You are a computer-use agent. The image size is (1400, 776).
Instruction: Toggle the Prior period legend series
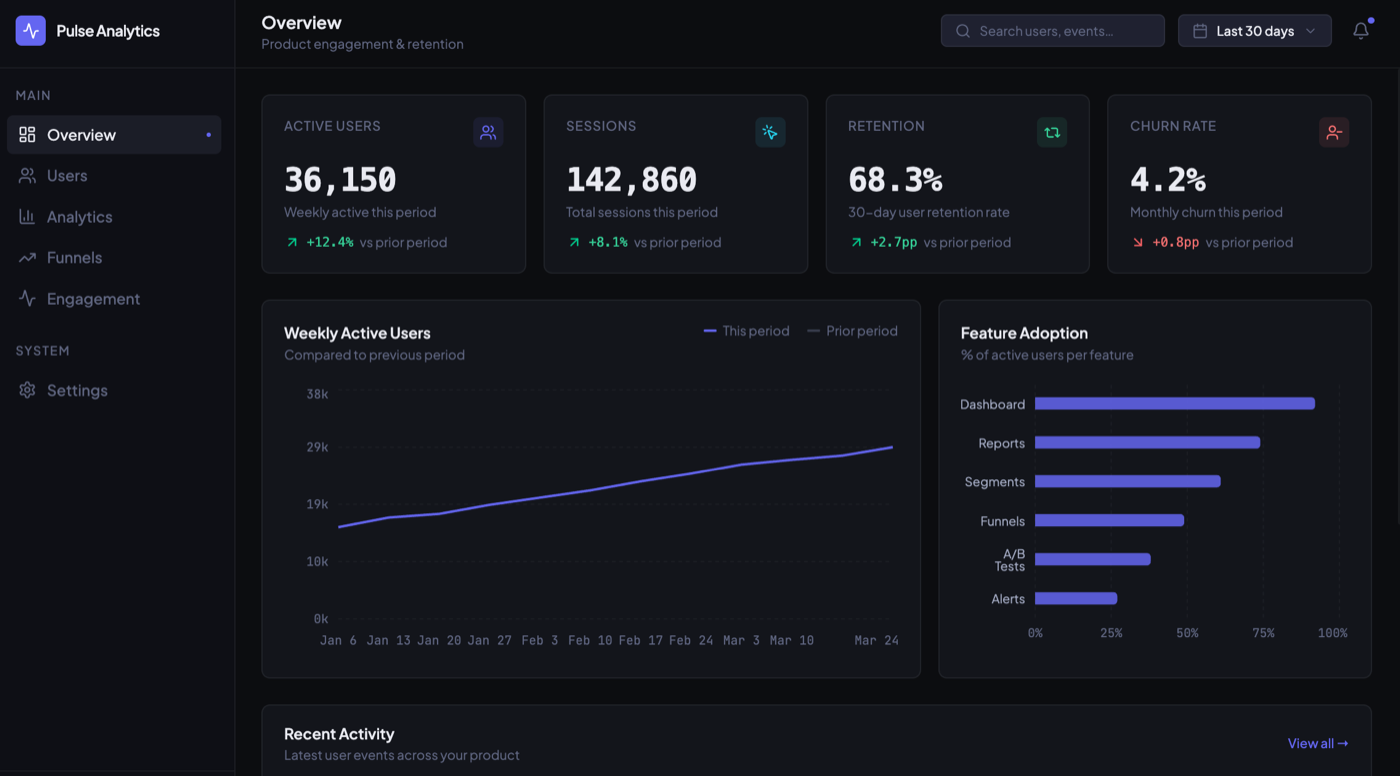click(852, 331)
